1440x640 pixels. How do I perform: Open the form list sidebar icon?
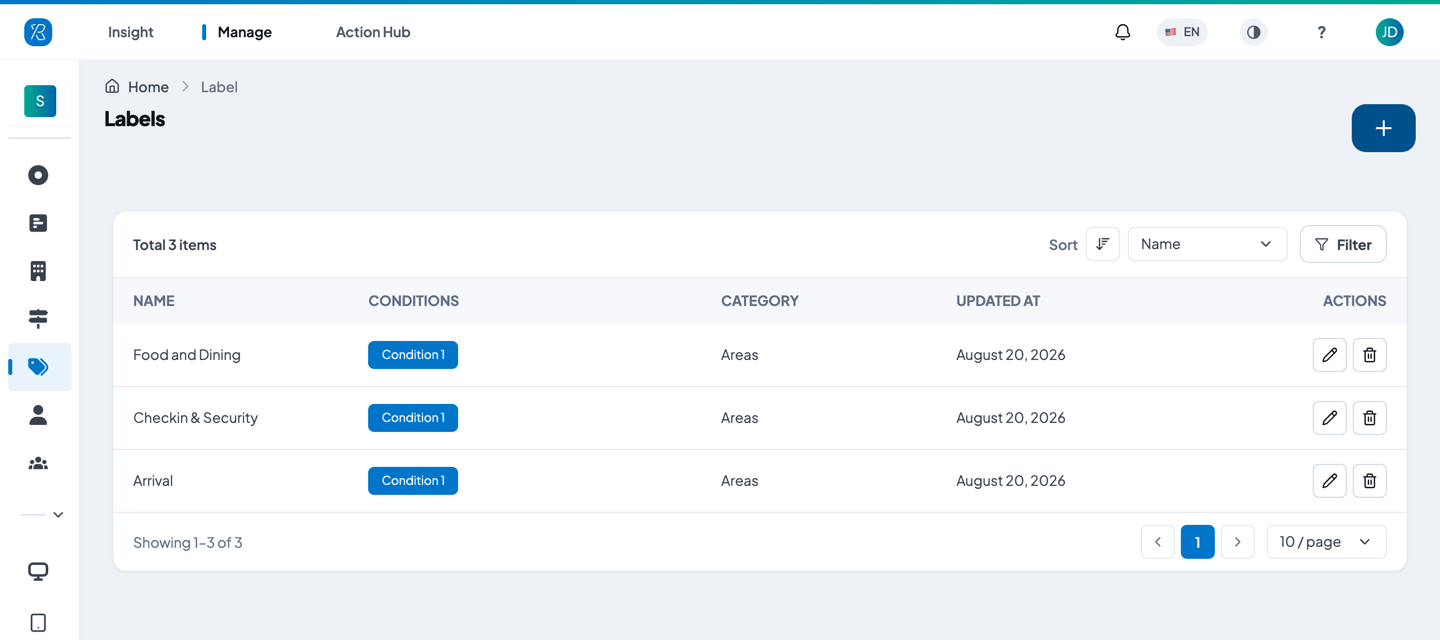pyautogui.click(x=38, y=223)
